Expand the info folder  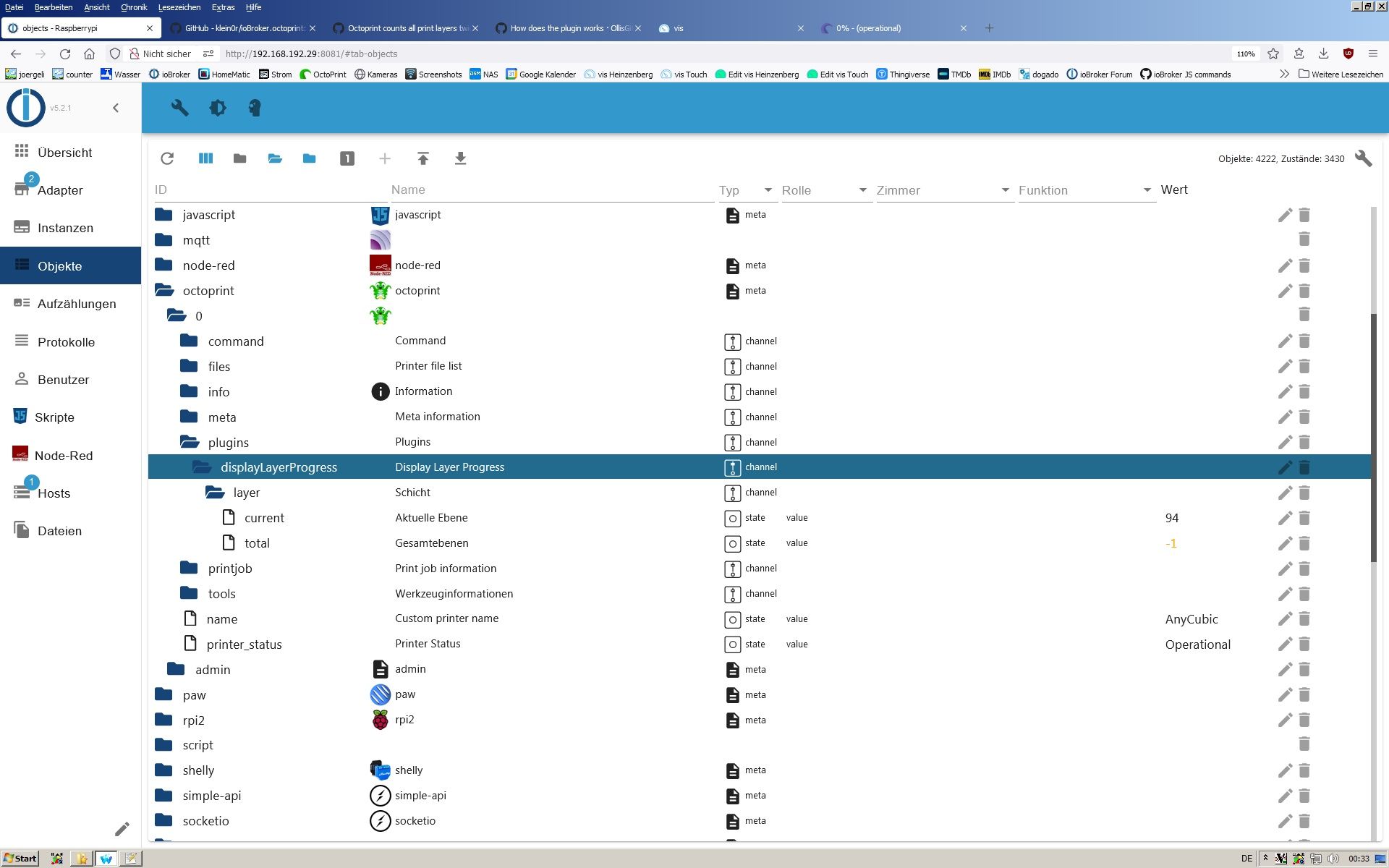(189, 391)
